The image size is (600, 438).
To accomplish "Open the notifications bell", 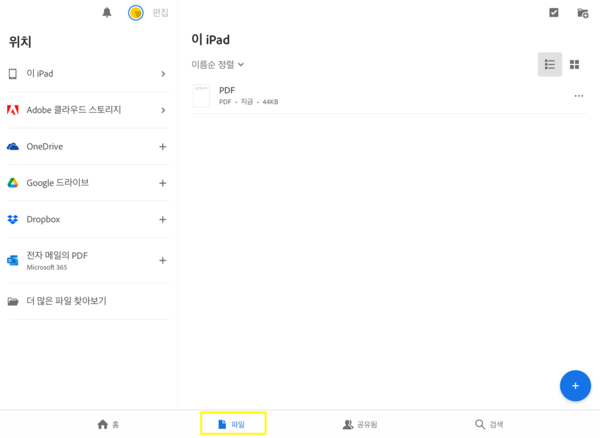I will click(x=108, y=13).
